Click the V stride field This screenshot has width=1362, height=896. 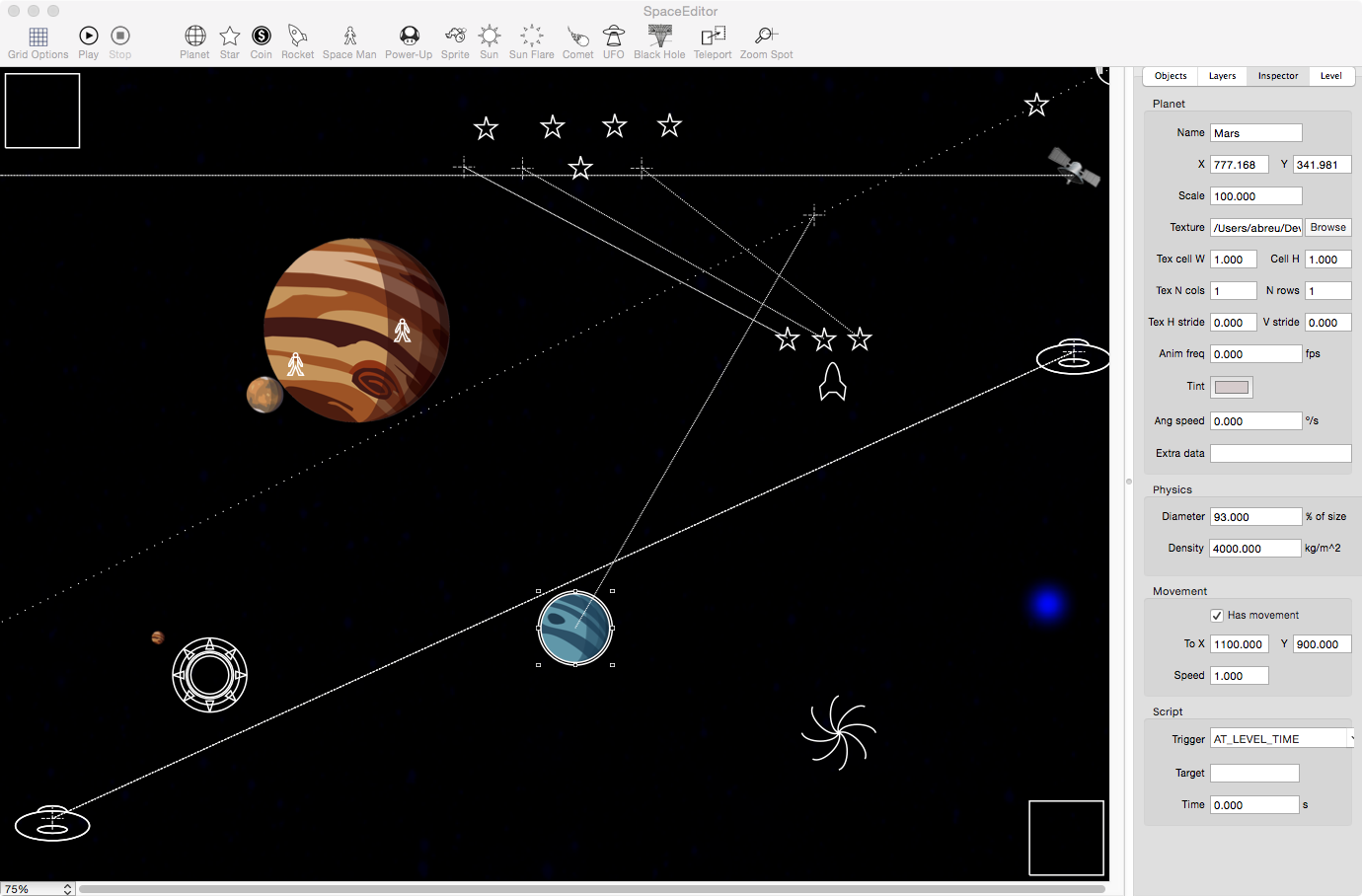tap(1328, 323)
